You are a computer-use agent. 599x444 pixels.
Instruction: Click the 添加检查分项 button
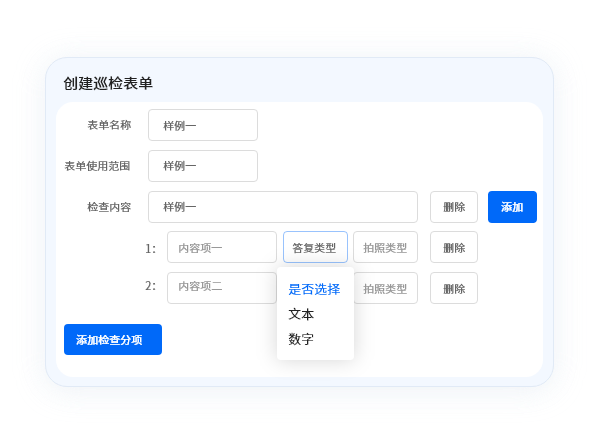pyautogui.click(x=113, y=339)
